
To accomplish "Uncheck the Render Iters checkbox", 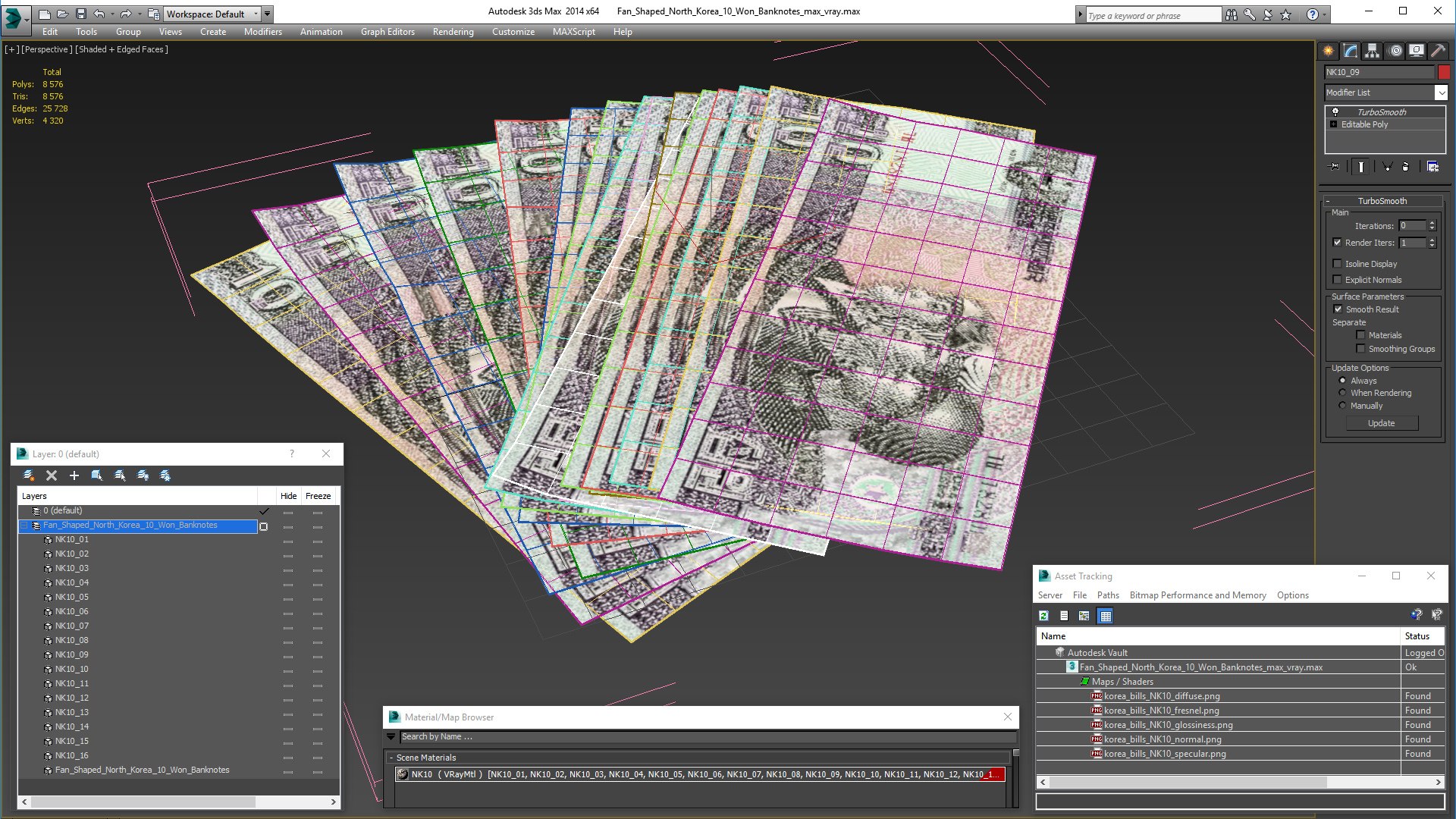I will 1337,243.
